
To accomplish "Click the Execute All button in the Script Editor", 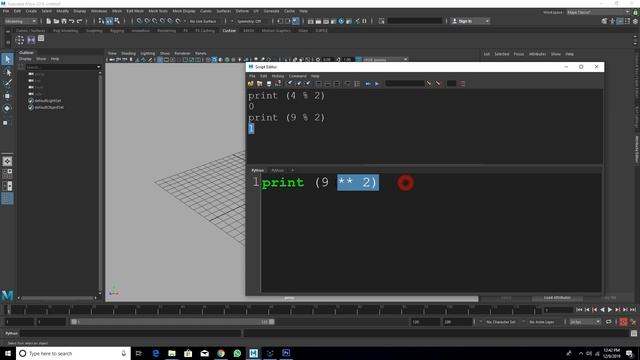I will pyautogui.click(x=368, y=84).
